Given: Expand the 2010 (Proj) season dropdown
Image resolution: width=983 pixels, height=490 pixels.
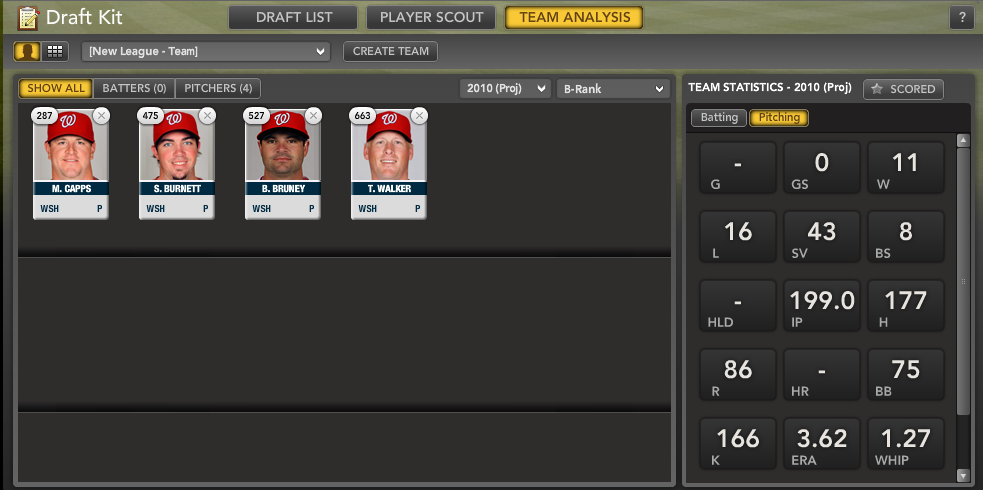Looking at the screenshot, I should pos(505,88).
